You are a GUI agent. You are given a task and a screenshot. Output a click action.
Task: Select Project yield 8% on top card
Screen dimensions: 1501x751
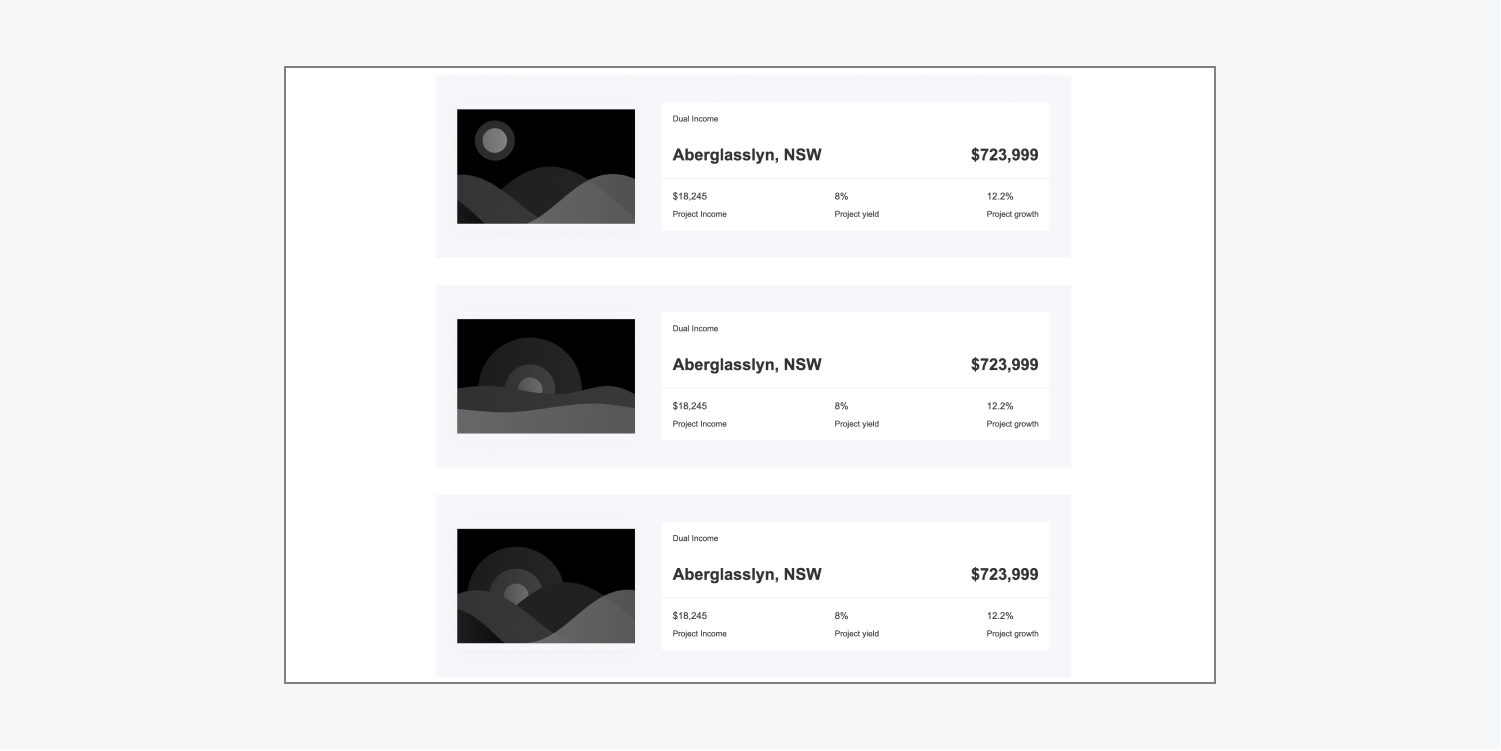pyautogui.click(x=841, y=196)
